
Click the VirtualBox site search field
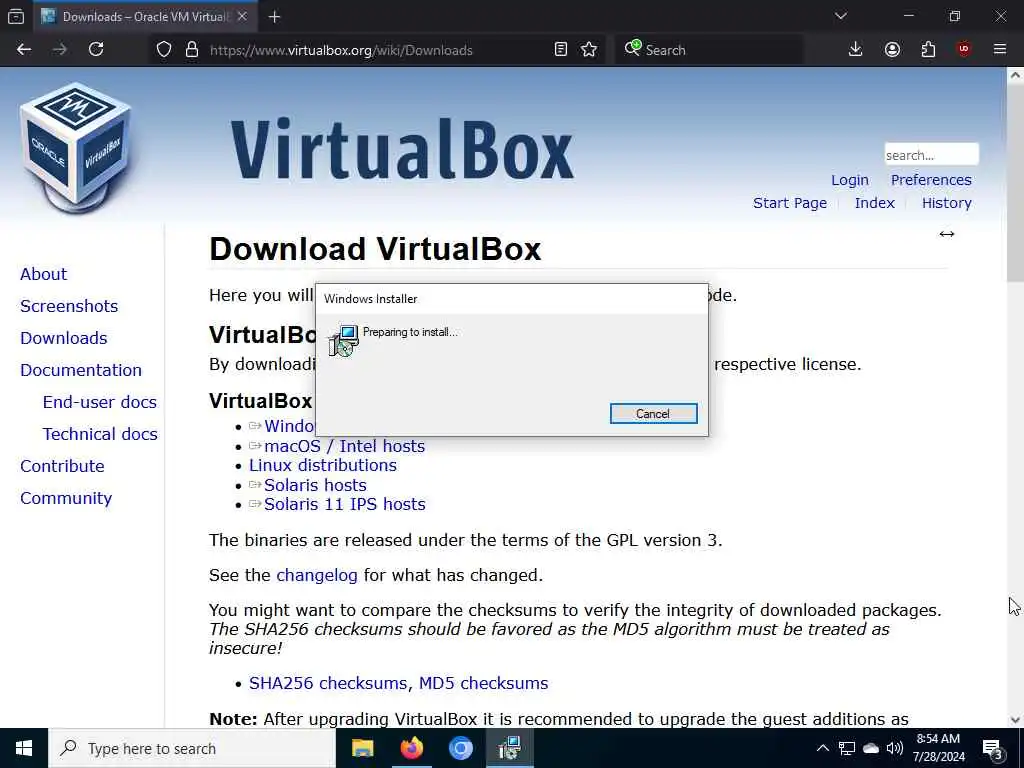(931, 155)
